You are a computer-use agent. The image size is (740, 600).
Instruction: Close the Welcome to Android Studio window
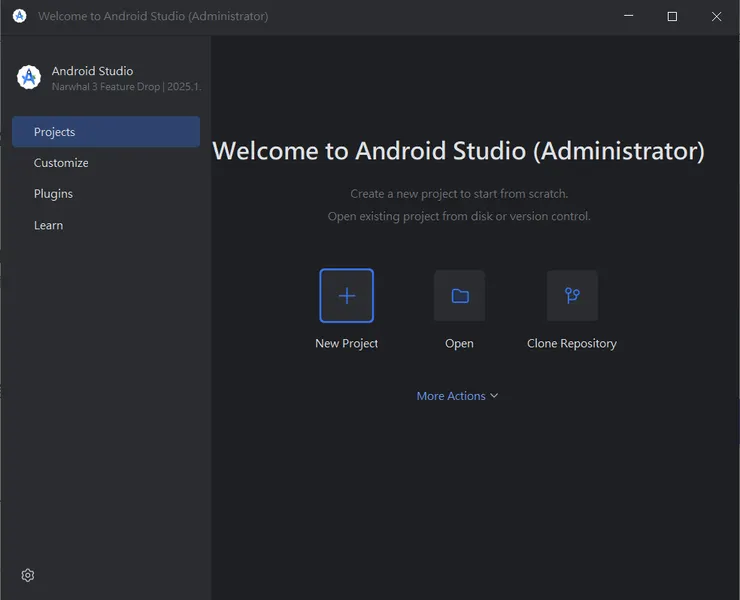pos(716,16)
